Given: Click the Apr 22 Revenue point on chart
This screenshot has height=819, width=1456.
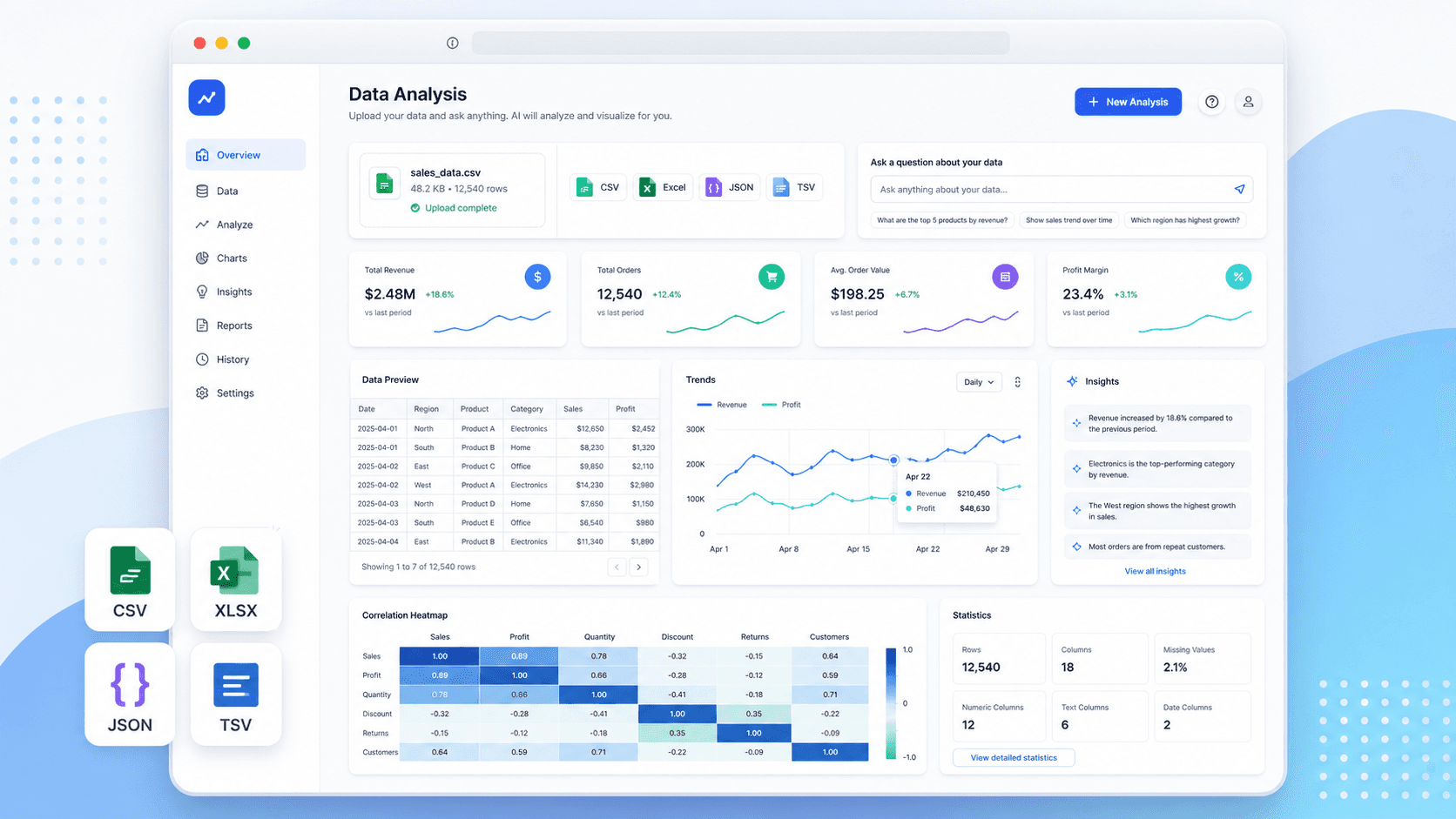Looking at the screenshot, I should pos(893,460).
